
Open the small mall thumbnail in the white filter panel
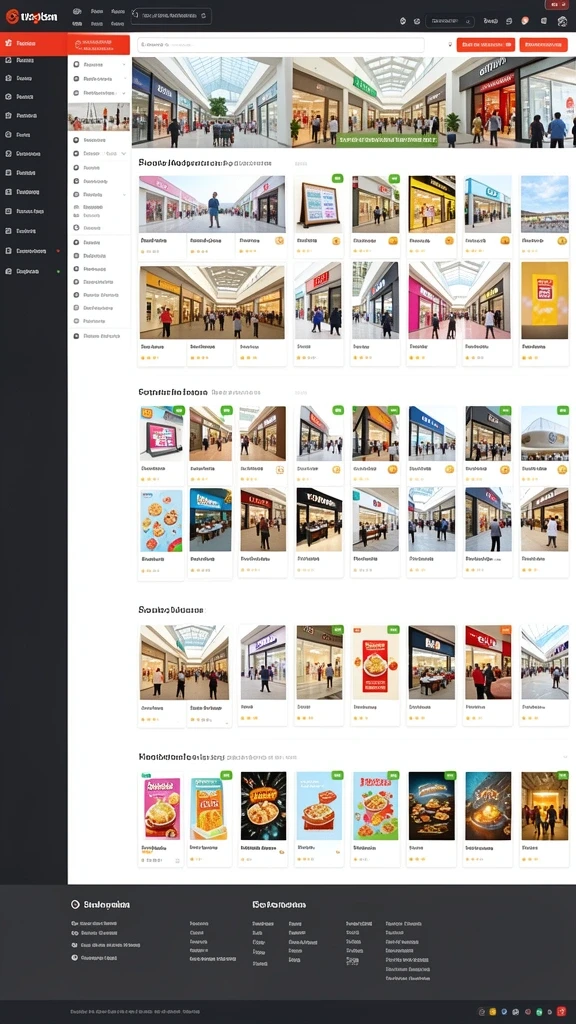pyautogui.click(x=99, y=117)
